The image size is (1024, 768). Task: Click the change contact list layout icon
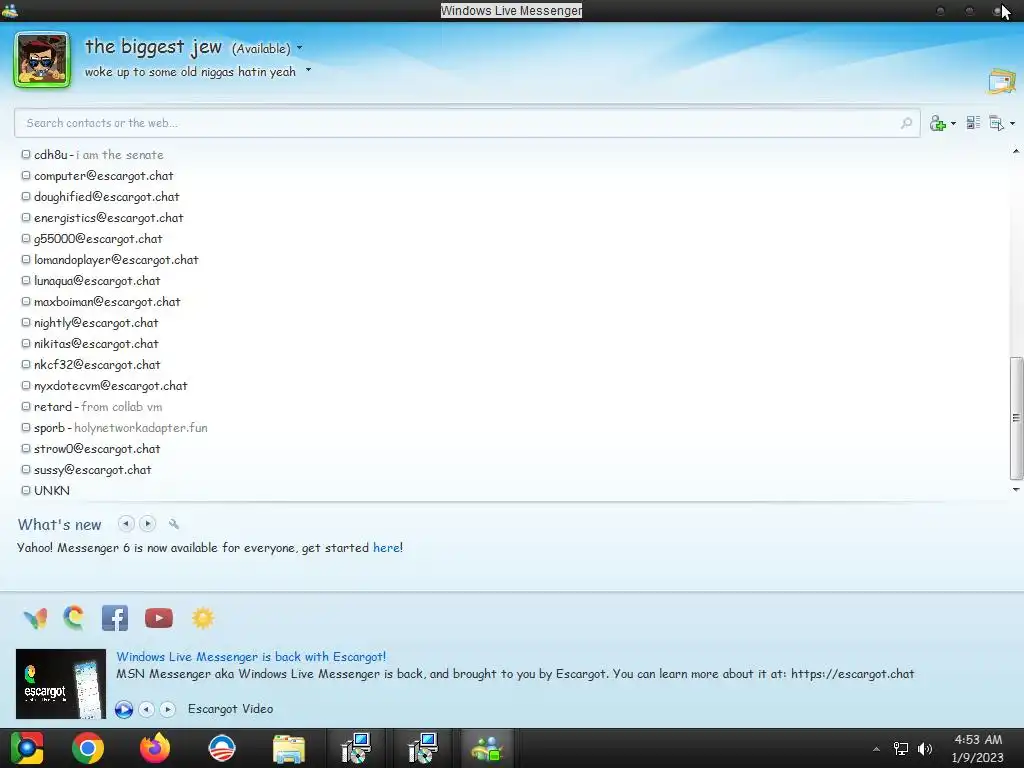(973, 123)
